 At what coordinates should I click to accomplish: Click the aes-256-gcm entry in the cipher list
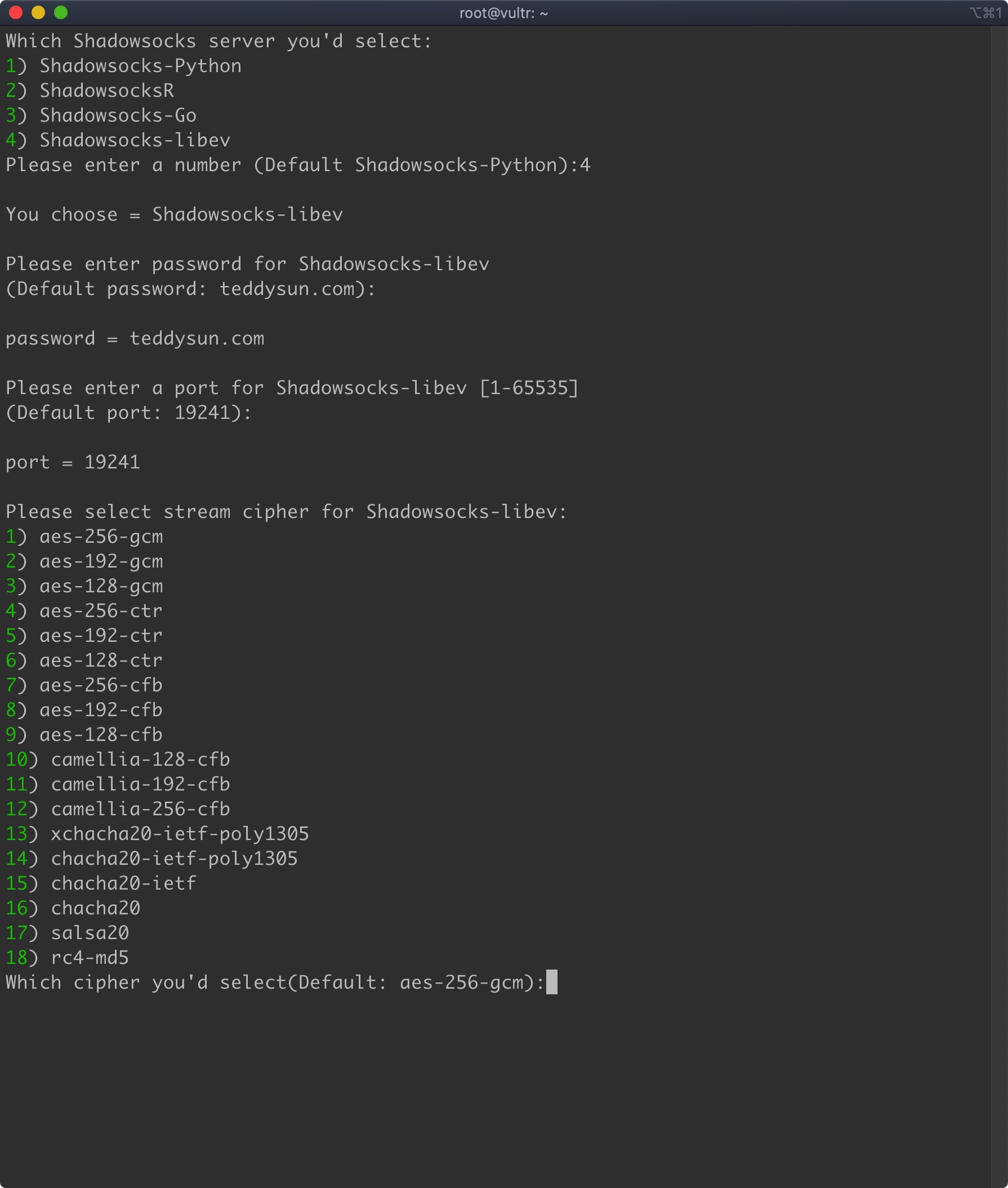[x=101, y=537]
